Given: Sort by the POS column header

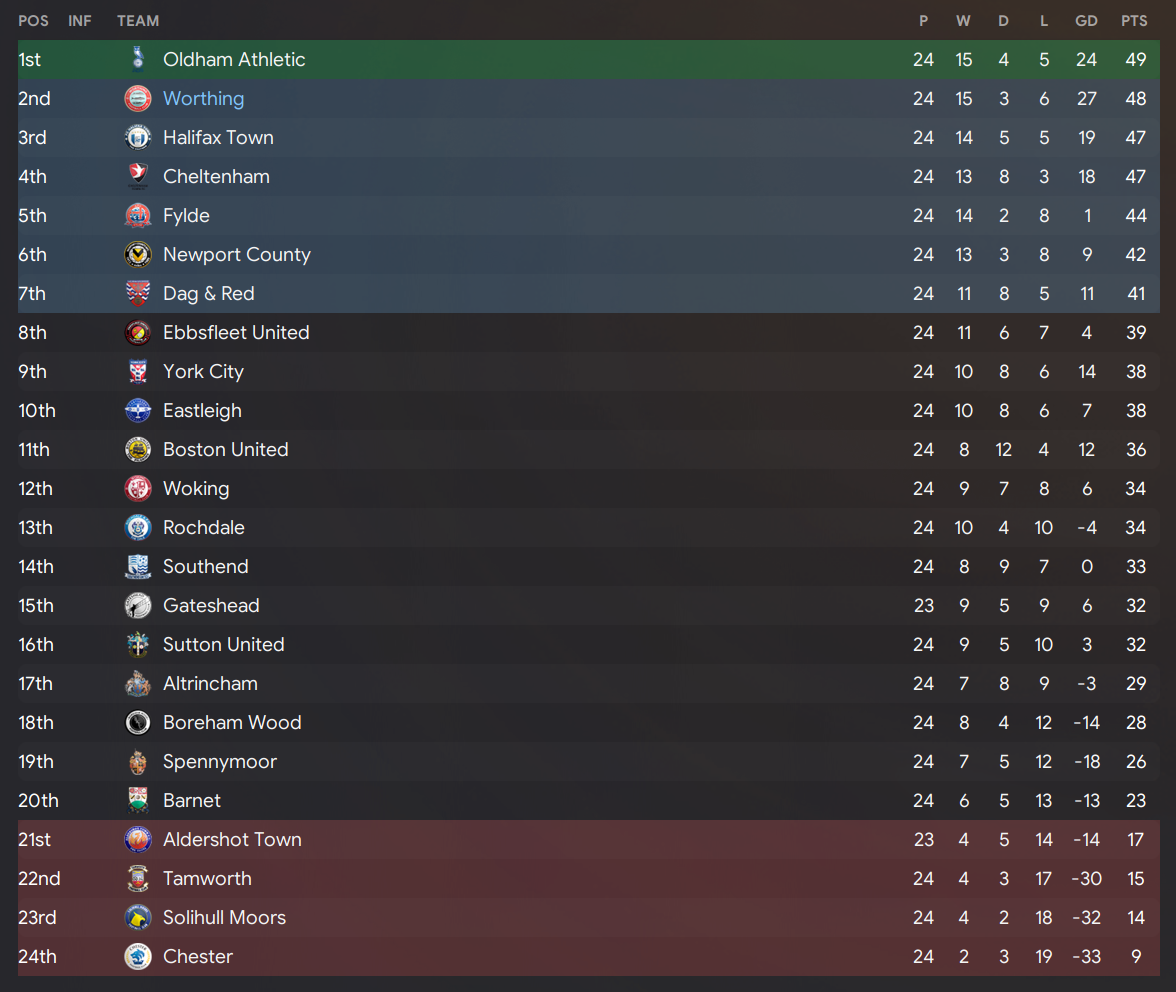Looking at the screenshot, I should pyautogui.click(x=33, y=21).
